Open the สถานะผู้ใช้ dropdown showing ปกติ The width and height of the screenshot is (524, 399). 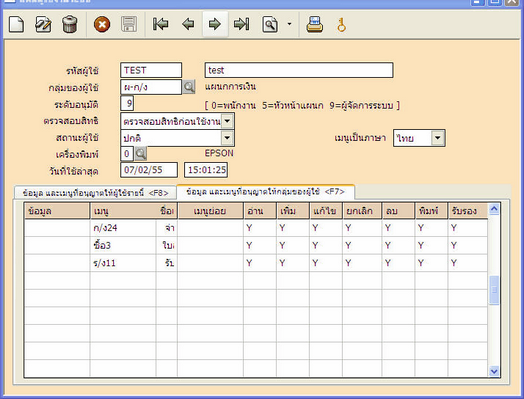[x=227, y=138]
